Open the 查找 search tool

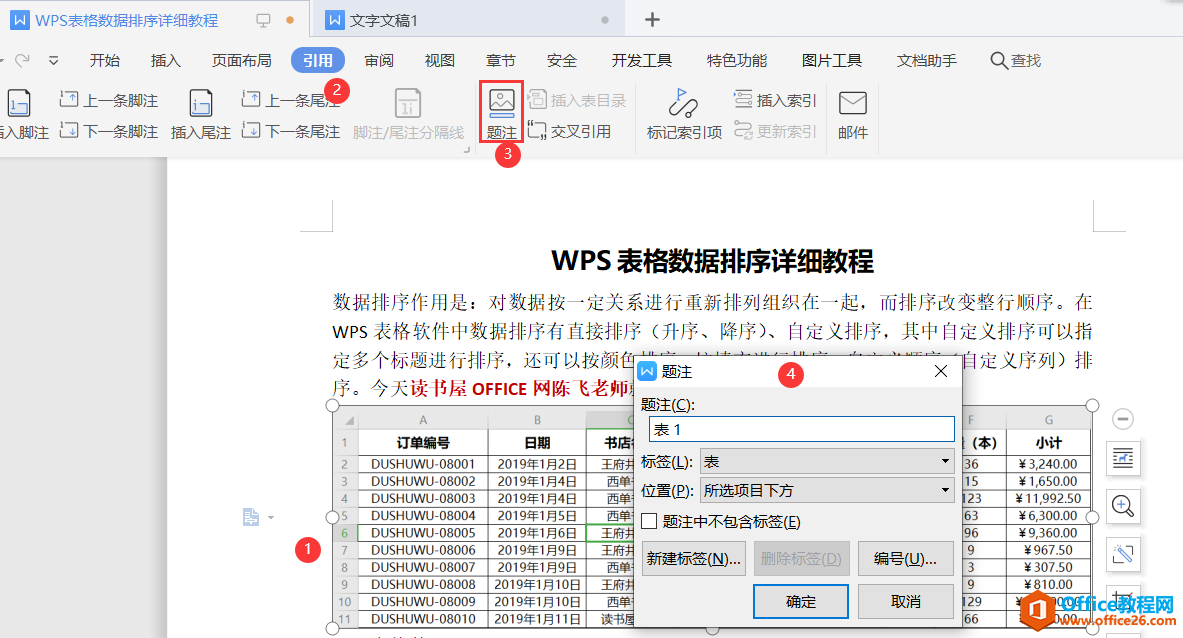pyautogui.click(x=1016, y=60)
